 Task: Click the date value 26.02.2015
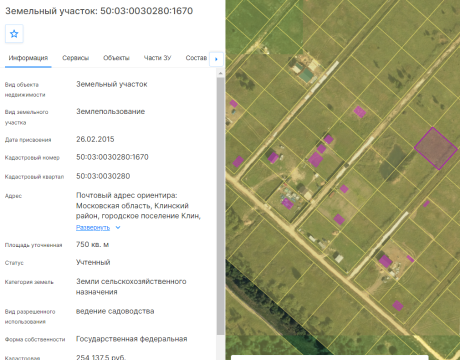pyautogui.click(x=95, y=139)
